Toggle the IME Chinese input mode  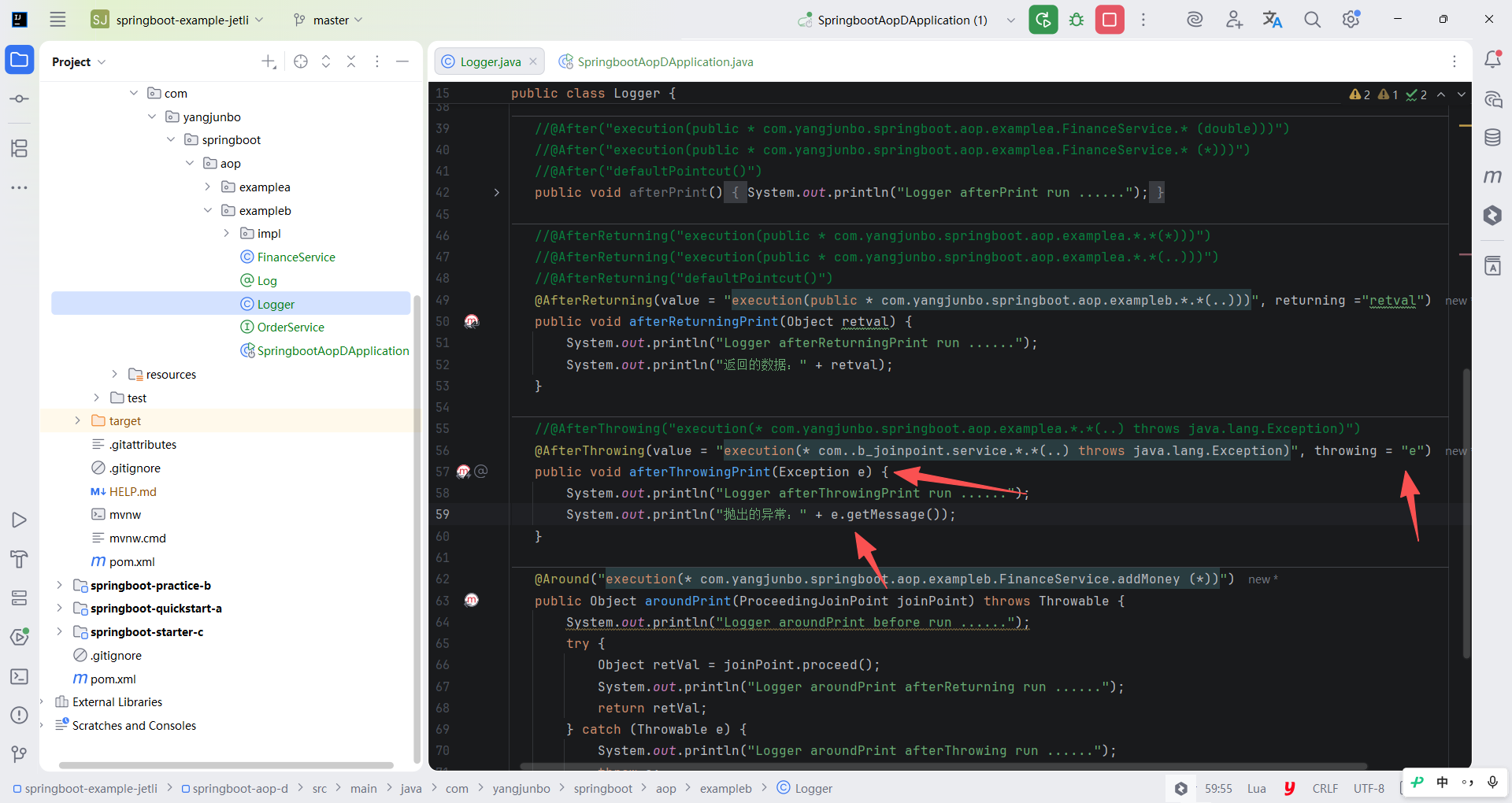[1442, 782]
